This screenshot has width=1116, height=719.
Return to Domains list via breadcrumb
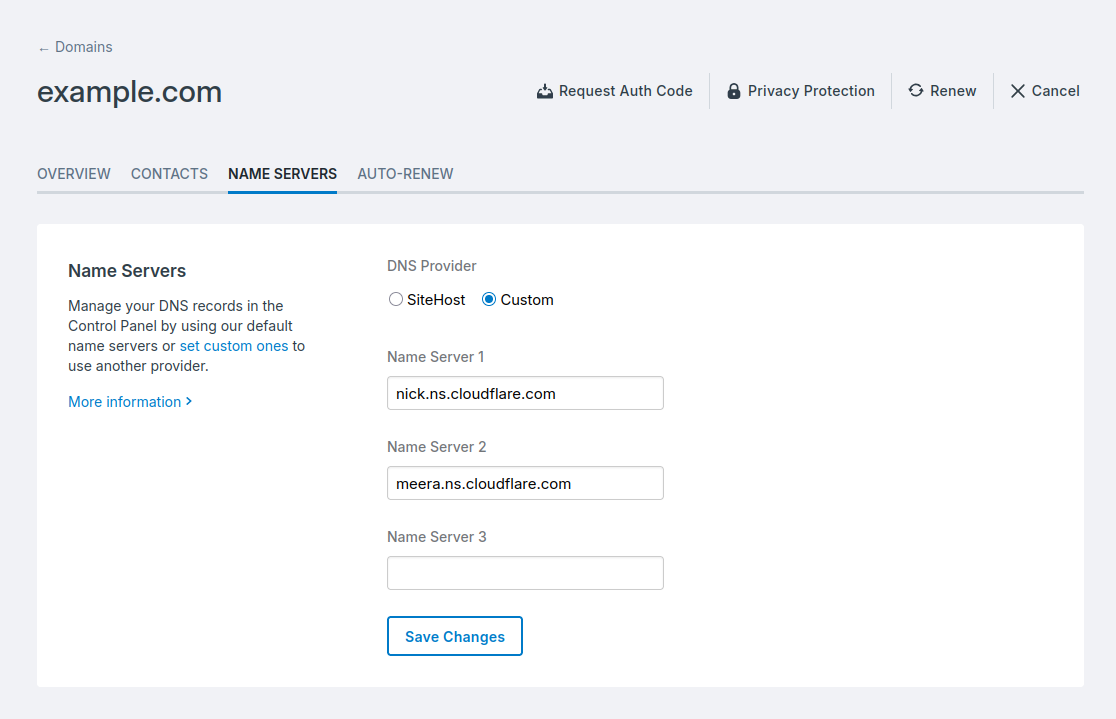coord(84,46)
